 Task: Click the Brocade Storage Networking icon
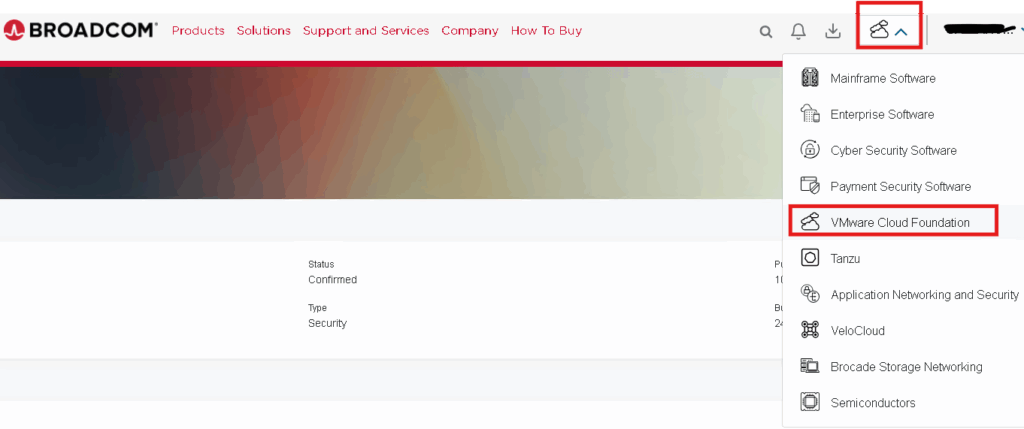tap(810, 366)
